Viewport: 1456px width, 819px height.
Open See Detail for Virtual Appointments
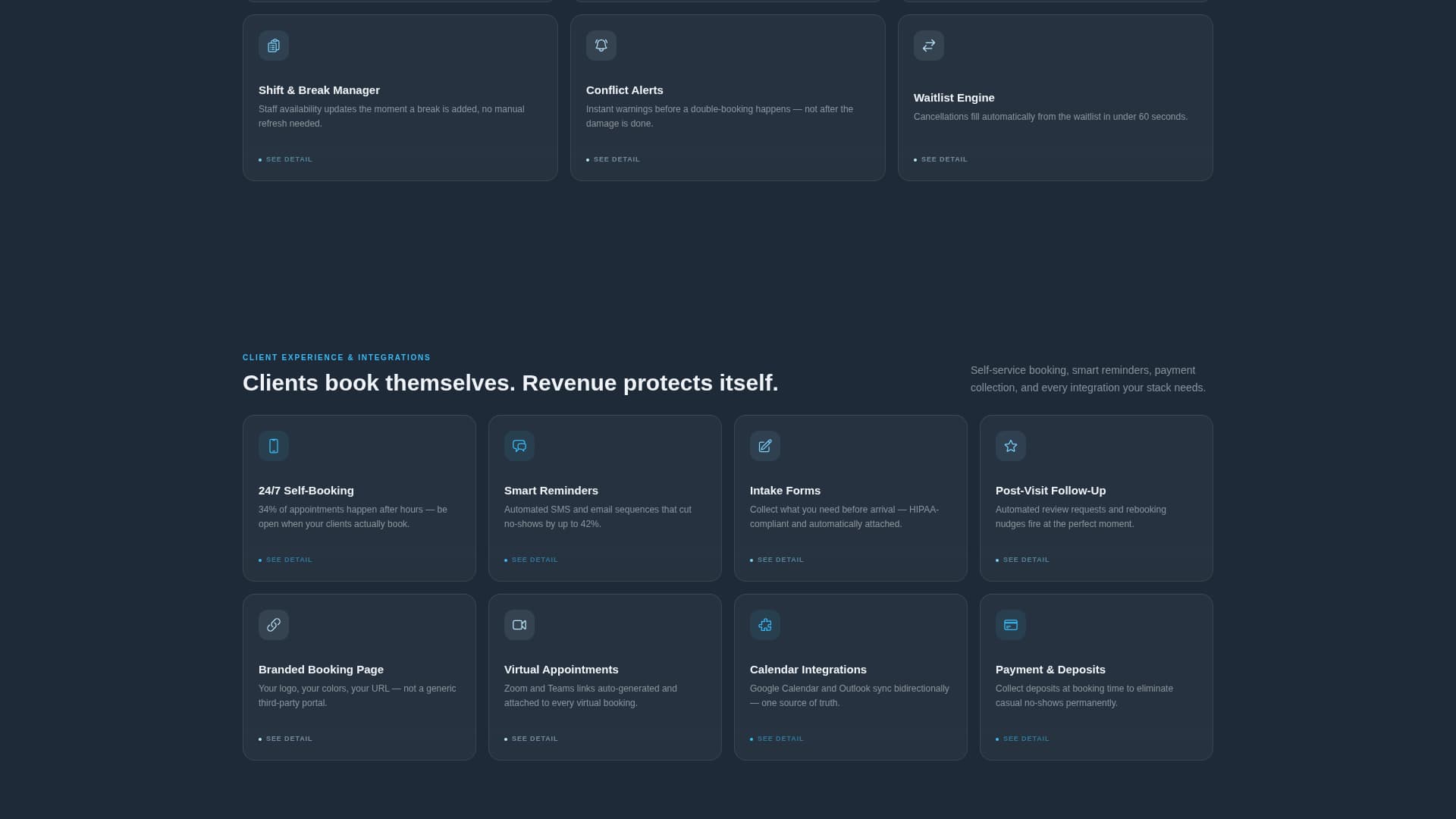pos(532,739)
